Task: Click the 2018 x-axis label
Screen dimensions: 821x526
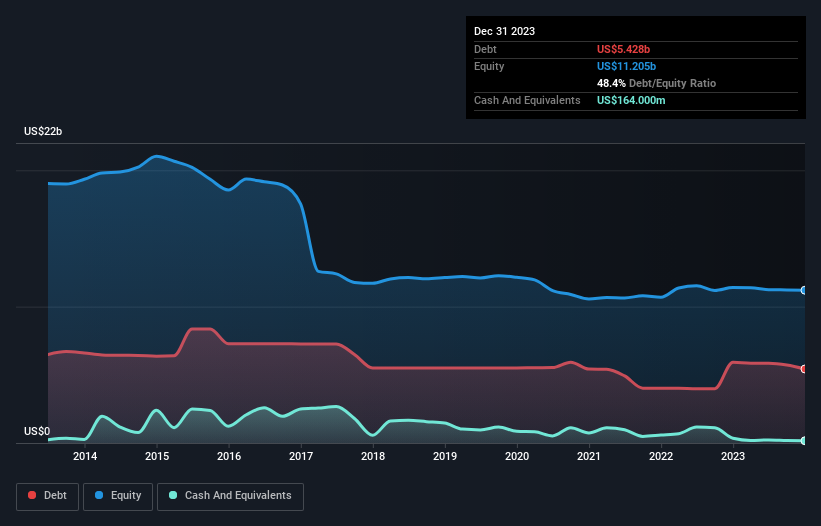Action: coord(373,456)
